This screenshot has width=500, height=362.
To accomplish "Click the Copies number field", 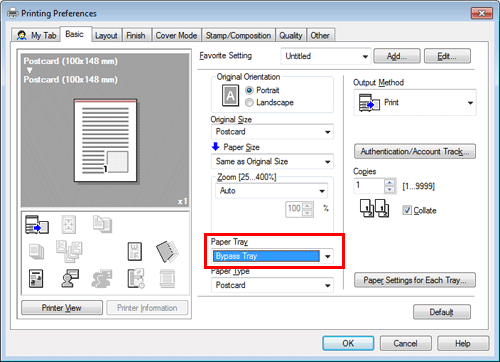I will [369, 186].
